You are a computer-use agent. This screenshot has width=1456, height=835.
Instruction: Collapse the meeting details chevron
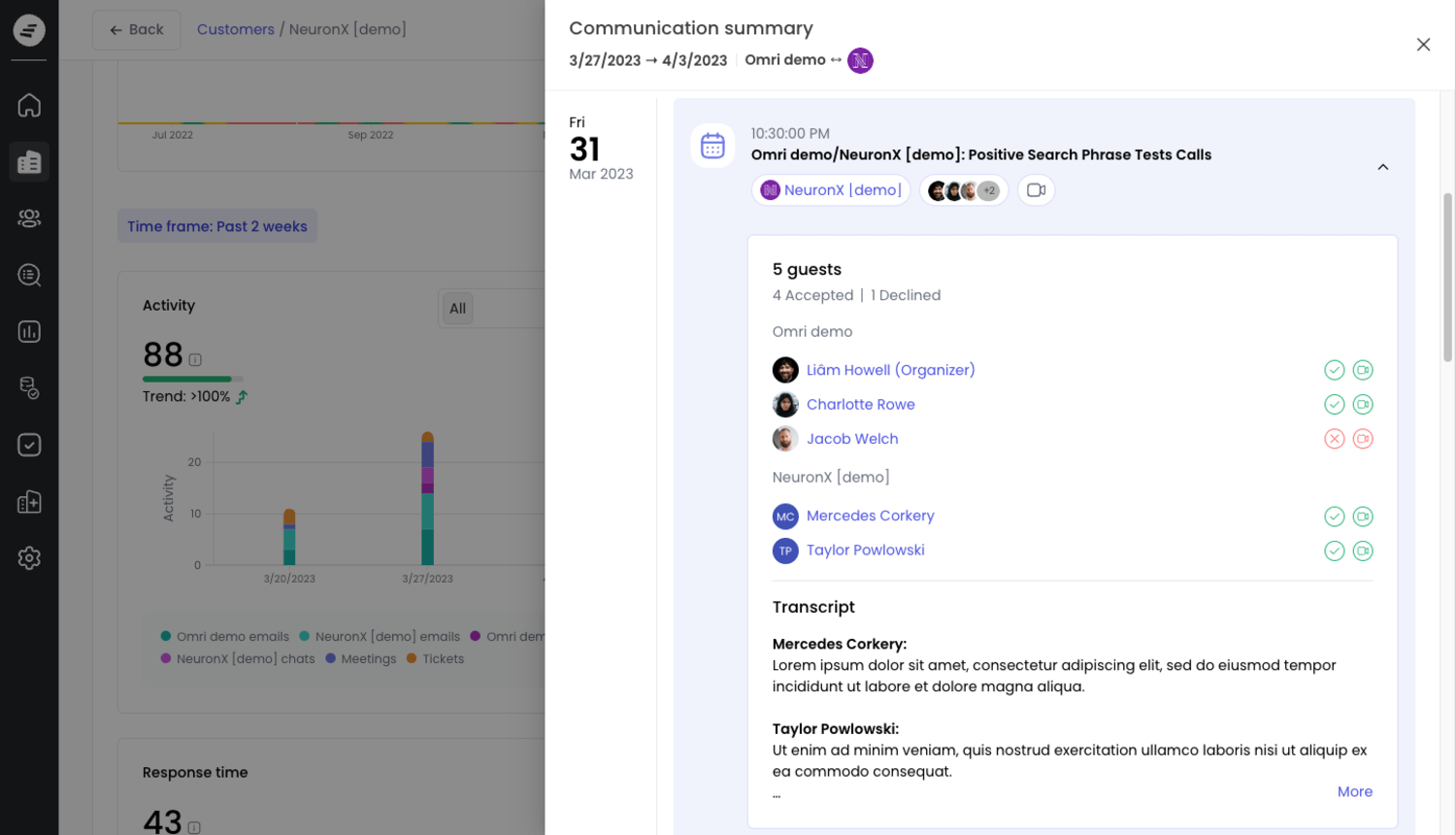(x=1382, y=167)
